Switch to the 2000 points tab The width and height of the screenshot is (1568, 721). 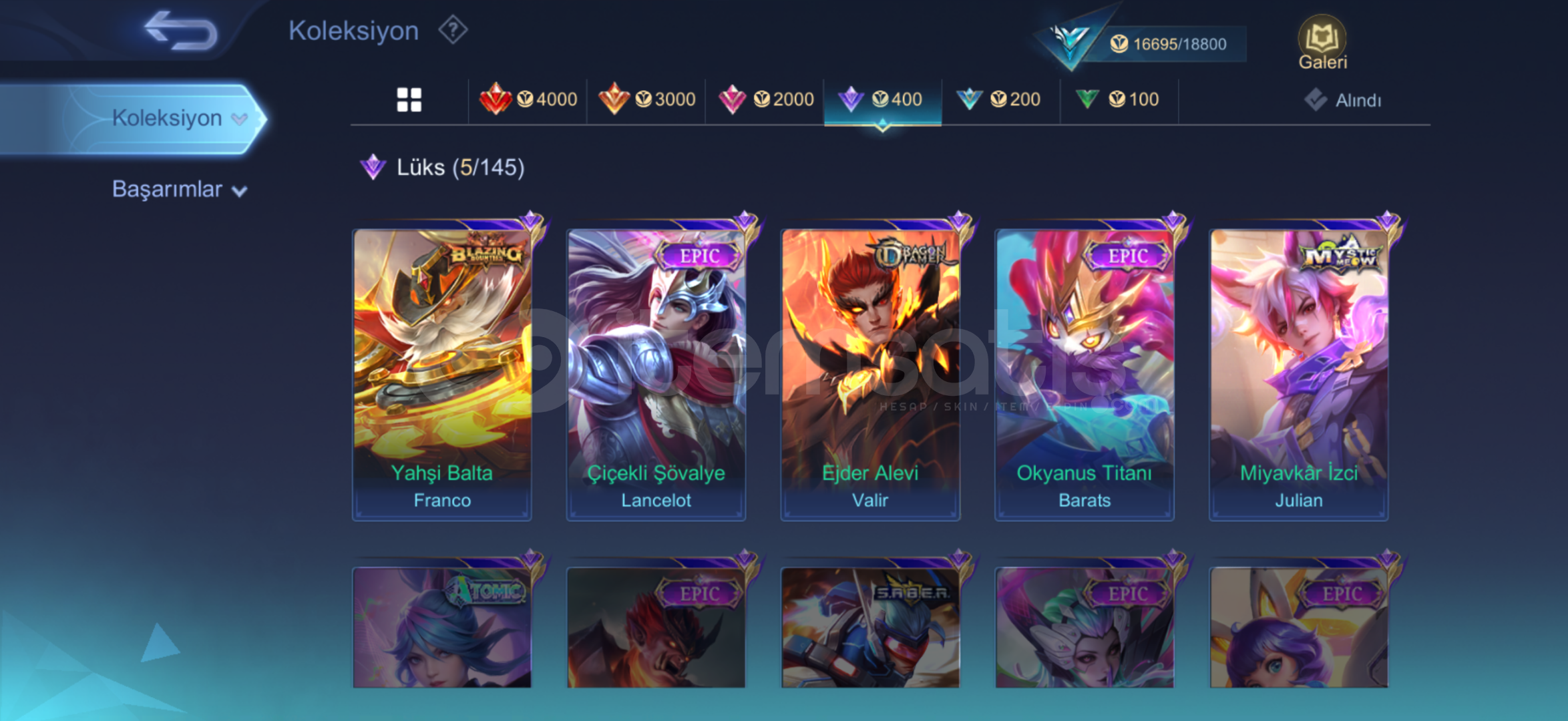[765, 99]
